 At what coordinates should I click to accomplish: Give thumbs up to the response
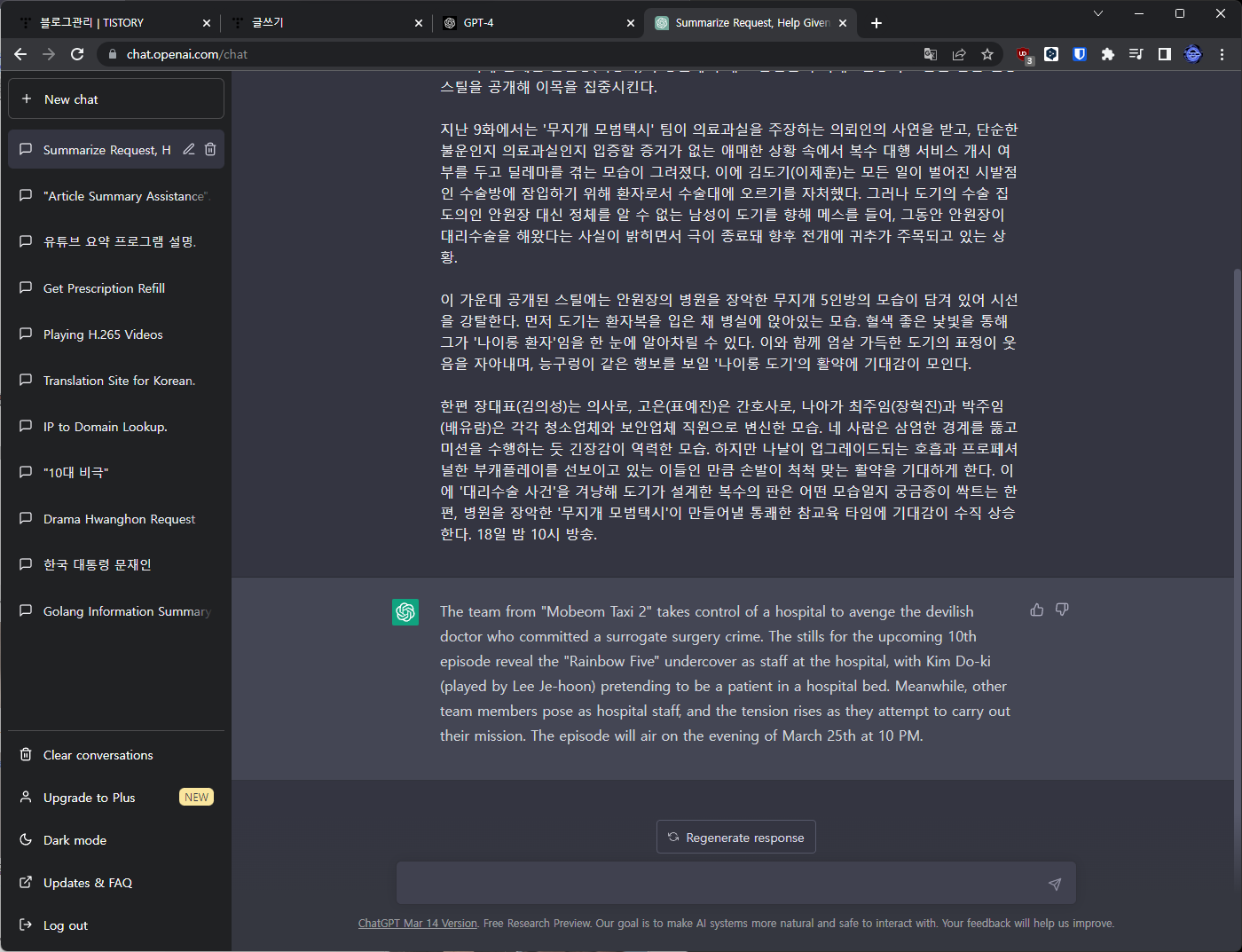point(1036,610)
